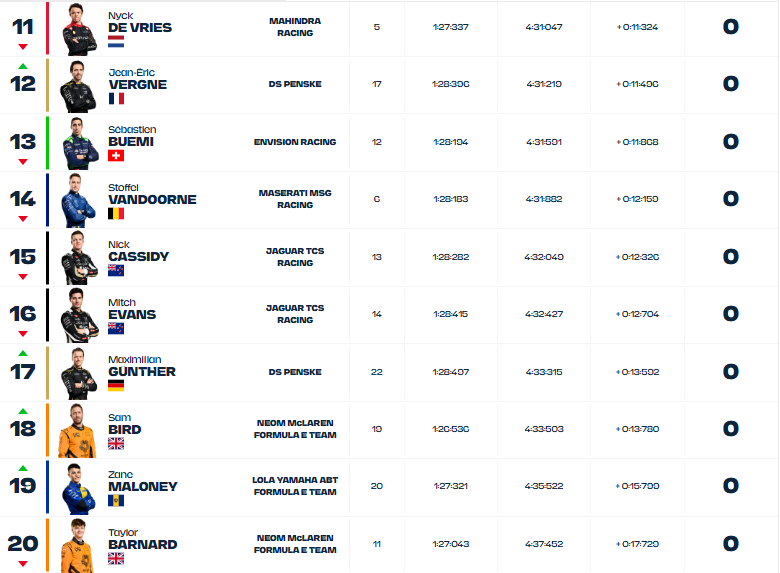Click the red down arrow below position 20

(x=23, y=564)
